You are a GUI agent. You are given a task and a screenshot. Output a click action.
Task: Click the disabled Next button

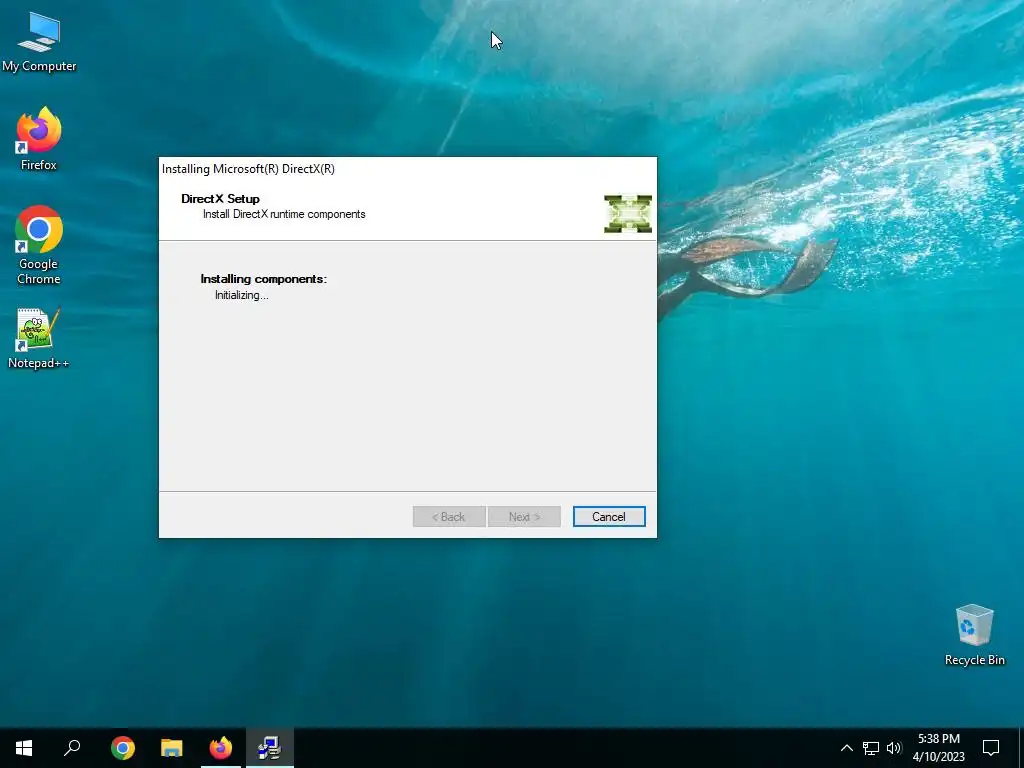pyautogui.click(x=524, y=517)
